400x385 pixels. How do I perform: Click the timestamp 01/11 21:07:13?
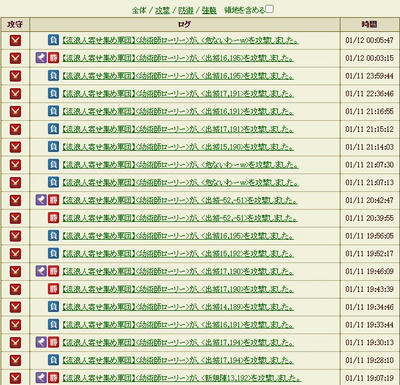tap(369, 182)
